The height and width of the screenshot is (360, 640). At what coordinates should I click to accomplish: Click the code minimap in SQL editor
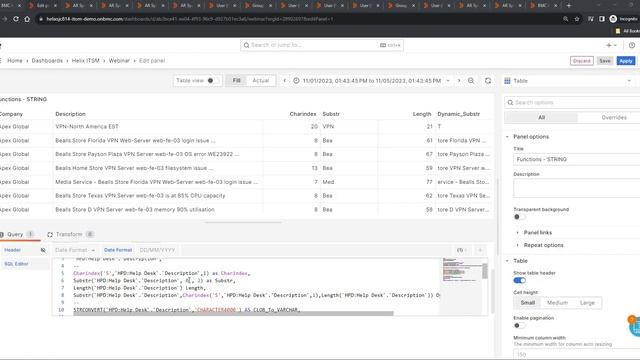(x=462, y=270)
